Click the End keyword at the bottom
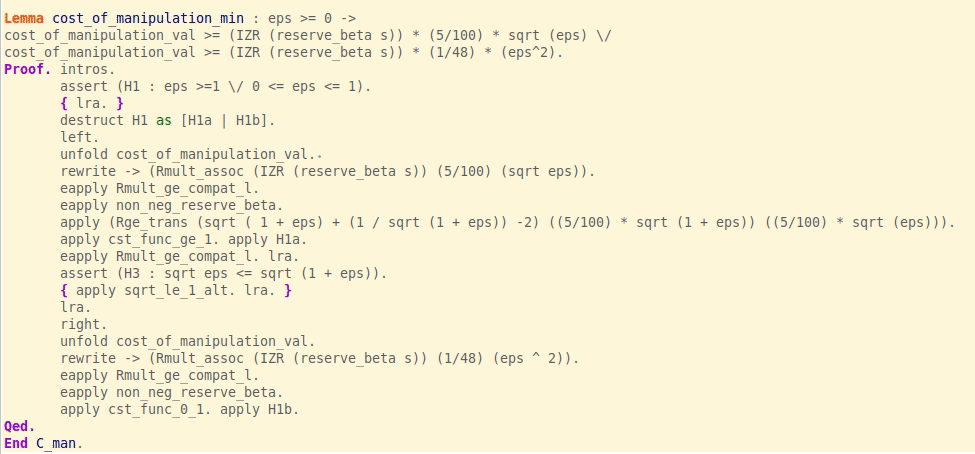Image resolution: width=975 pixels, height=454 pixels. (16, 443)
